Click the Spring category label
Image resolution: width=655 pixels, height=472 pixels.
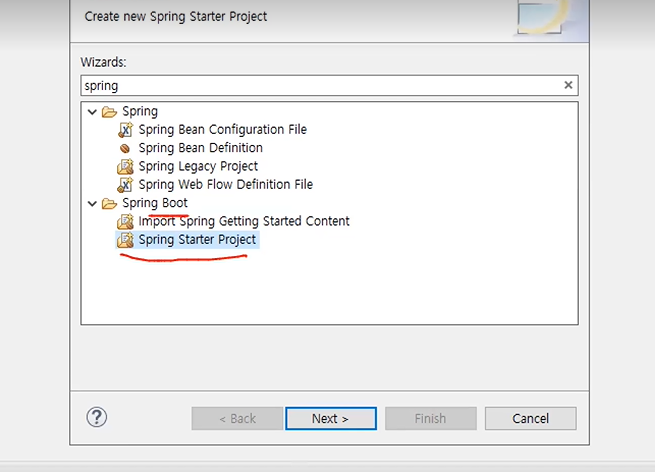pyautogui.click(x=140, y=112)
